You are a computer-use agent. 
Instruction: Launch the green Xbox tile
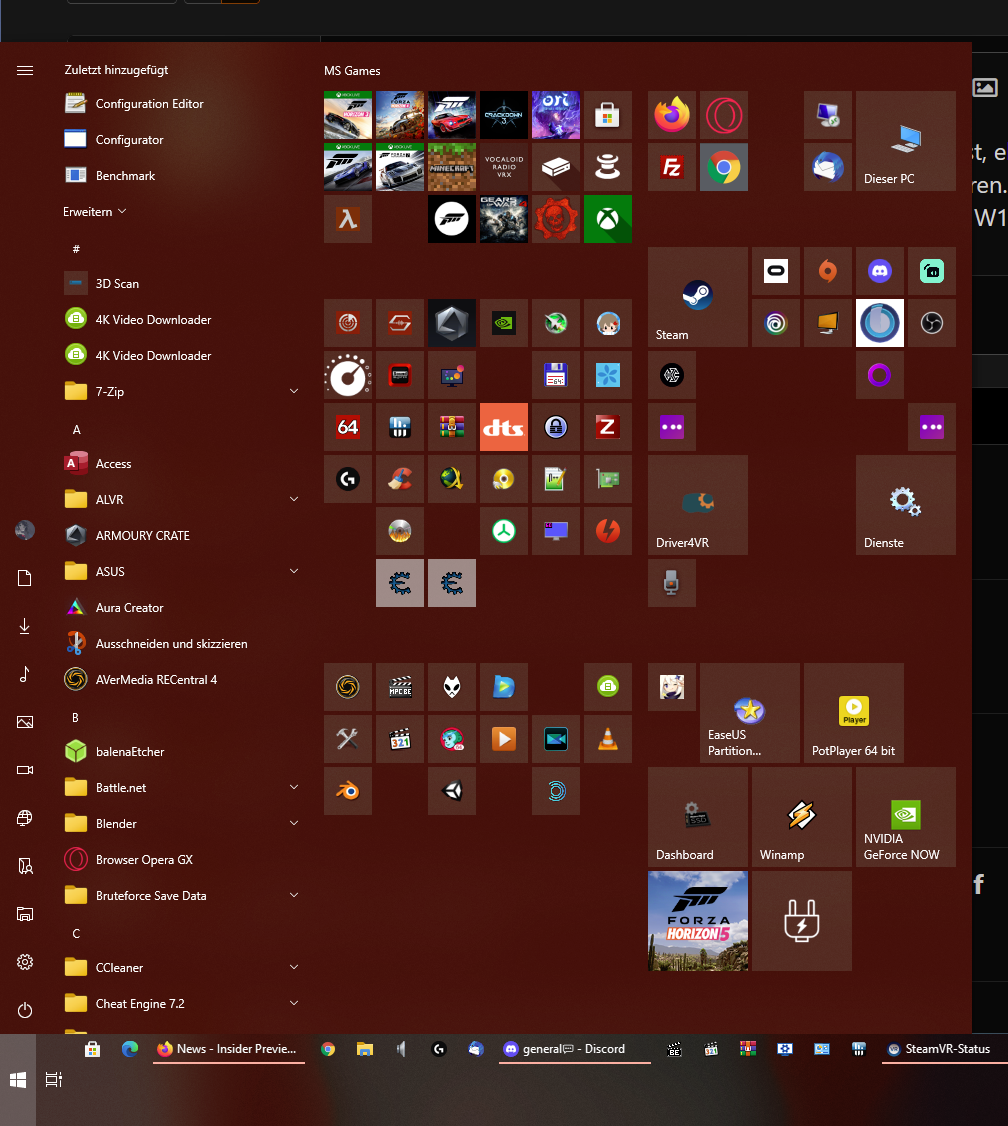pos(607,219)
